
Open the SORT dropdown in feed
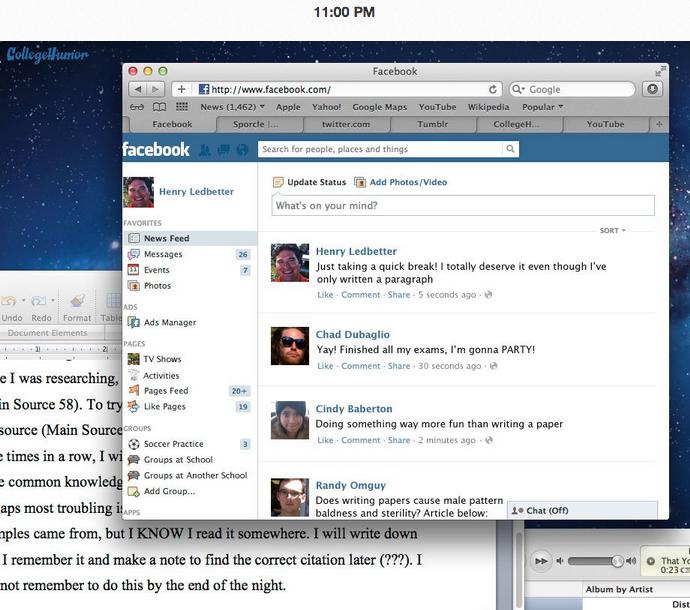pos(612,231)
